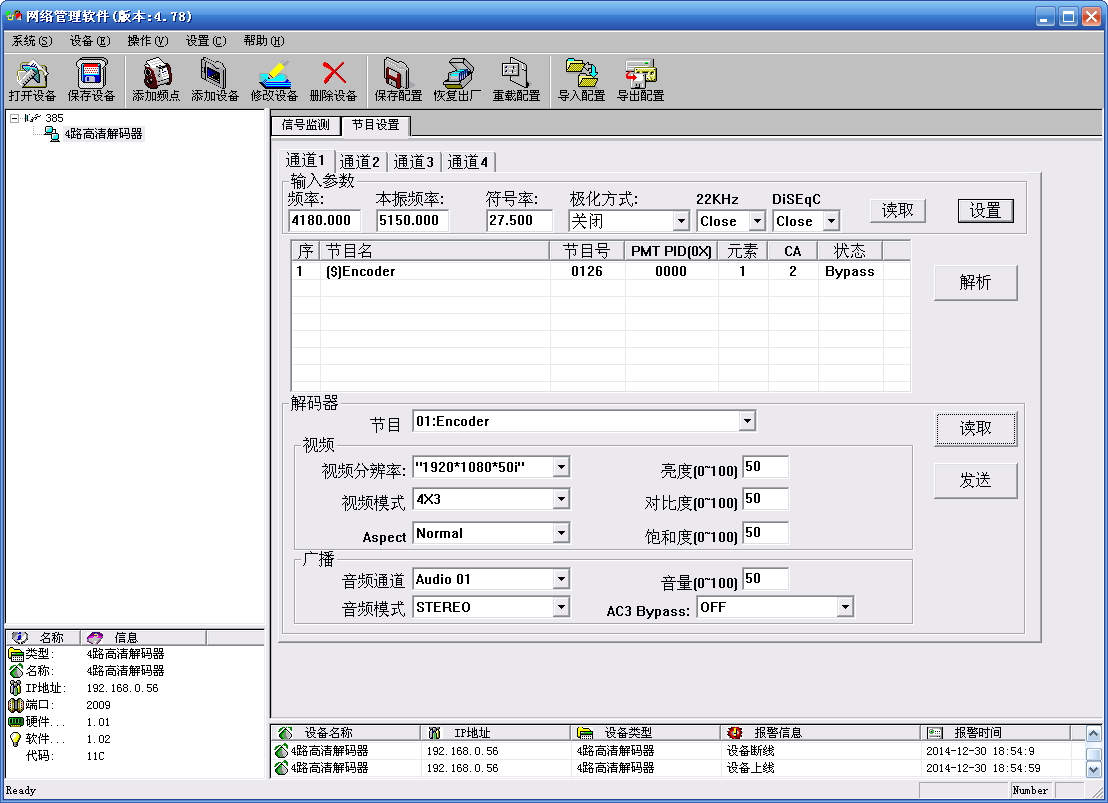
Task: Click the 报警时间 header icon
Action: point(935,733)
